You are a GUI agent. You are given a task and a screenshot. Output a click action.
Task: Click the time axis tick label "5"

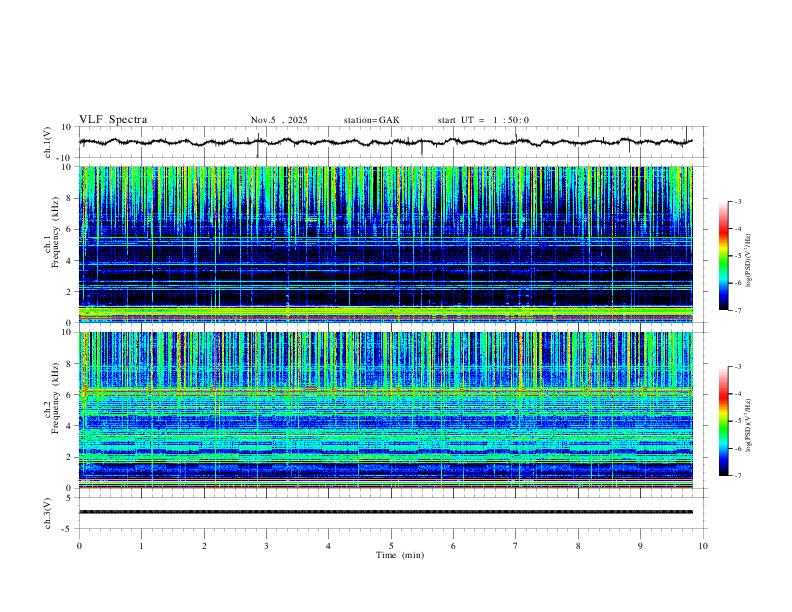click(391, 546)
